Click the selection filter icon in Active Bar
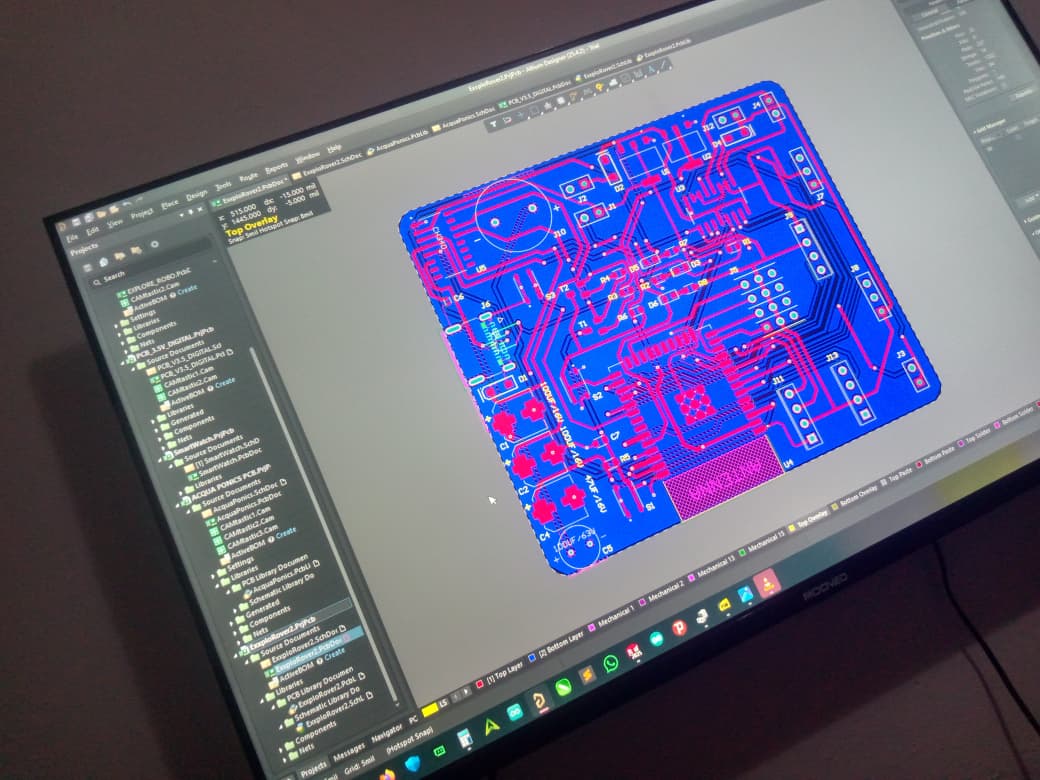This screenshot has width=1040, height=780. (493, 124)
